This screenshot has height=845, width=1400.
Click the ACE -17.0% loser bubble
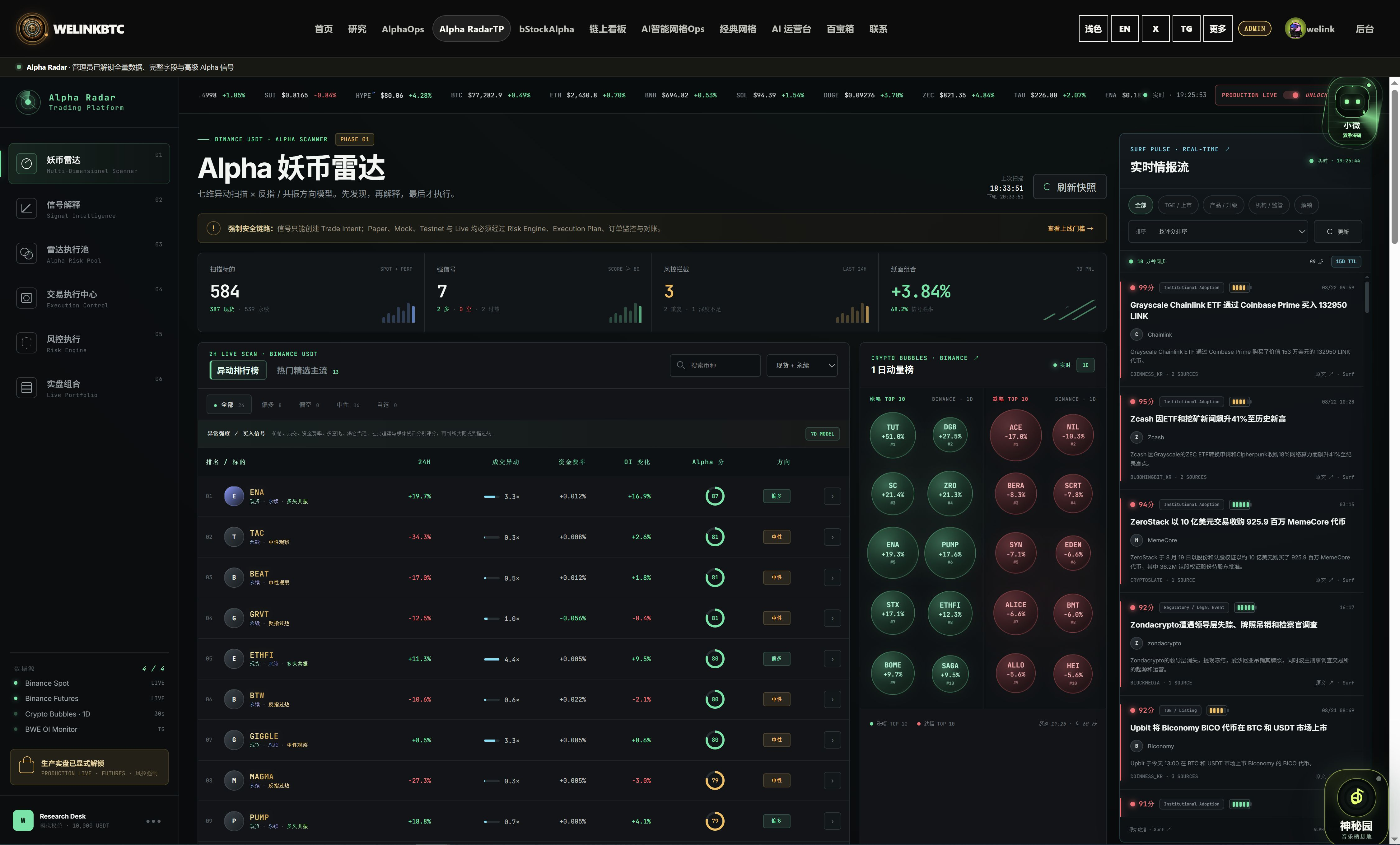tap(1015, 435)
